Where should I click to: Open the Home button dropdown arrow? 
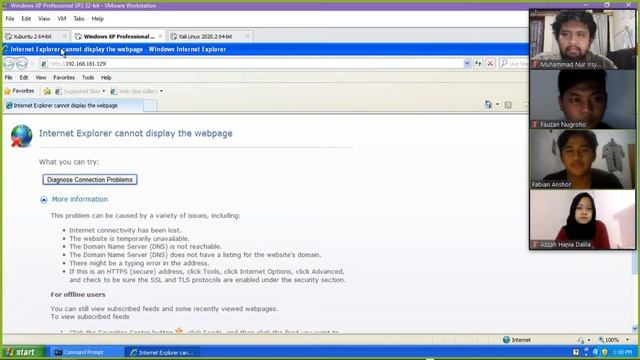(x=497, y=105)
